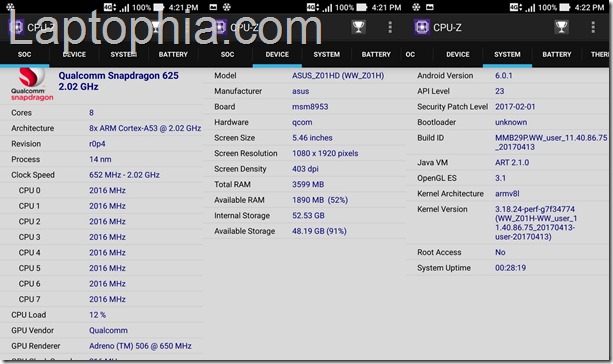Image resolution: width=613 pixels, height=364 pixels.
Task: Tap the signal bars in the 4:22 PM status bar
Action: pyautogui.click(x=530, y=7)
